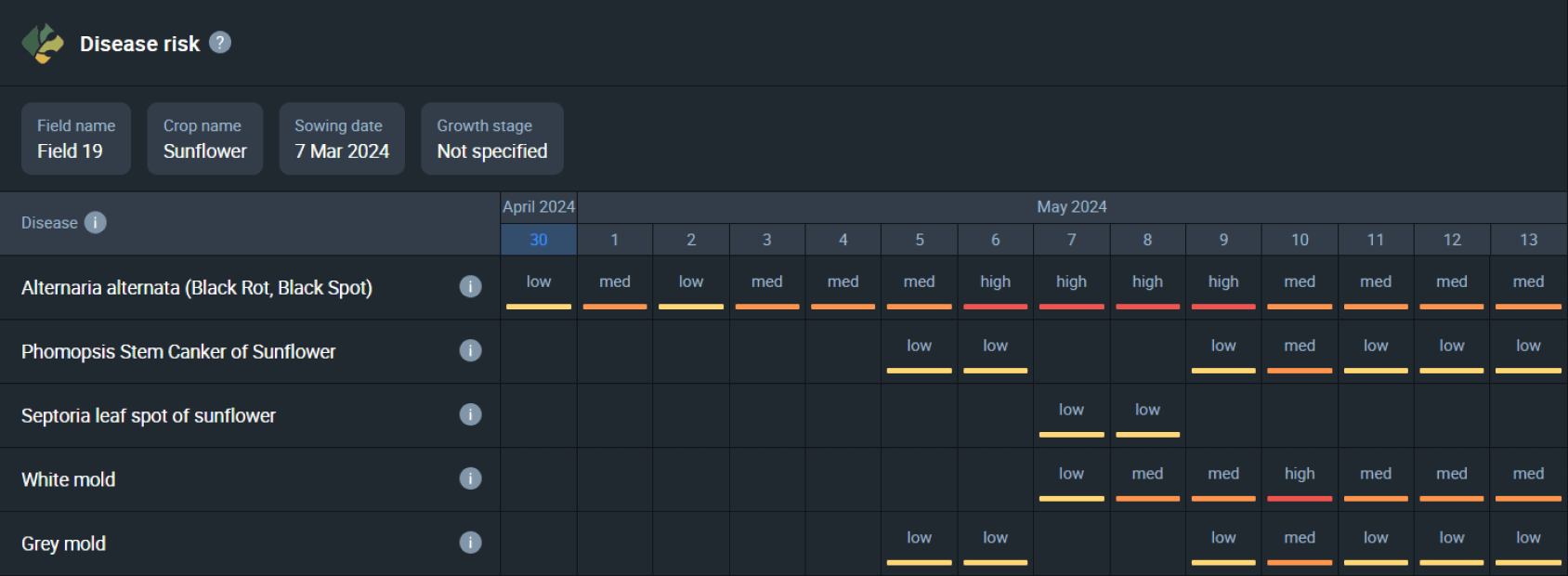This screenshot has width=1568, height=576.
Task: Click the Growth stage Not specified chip
Action: pos(492,138)
